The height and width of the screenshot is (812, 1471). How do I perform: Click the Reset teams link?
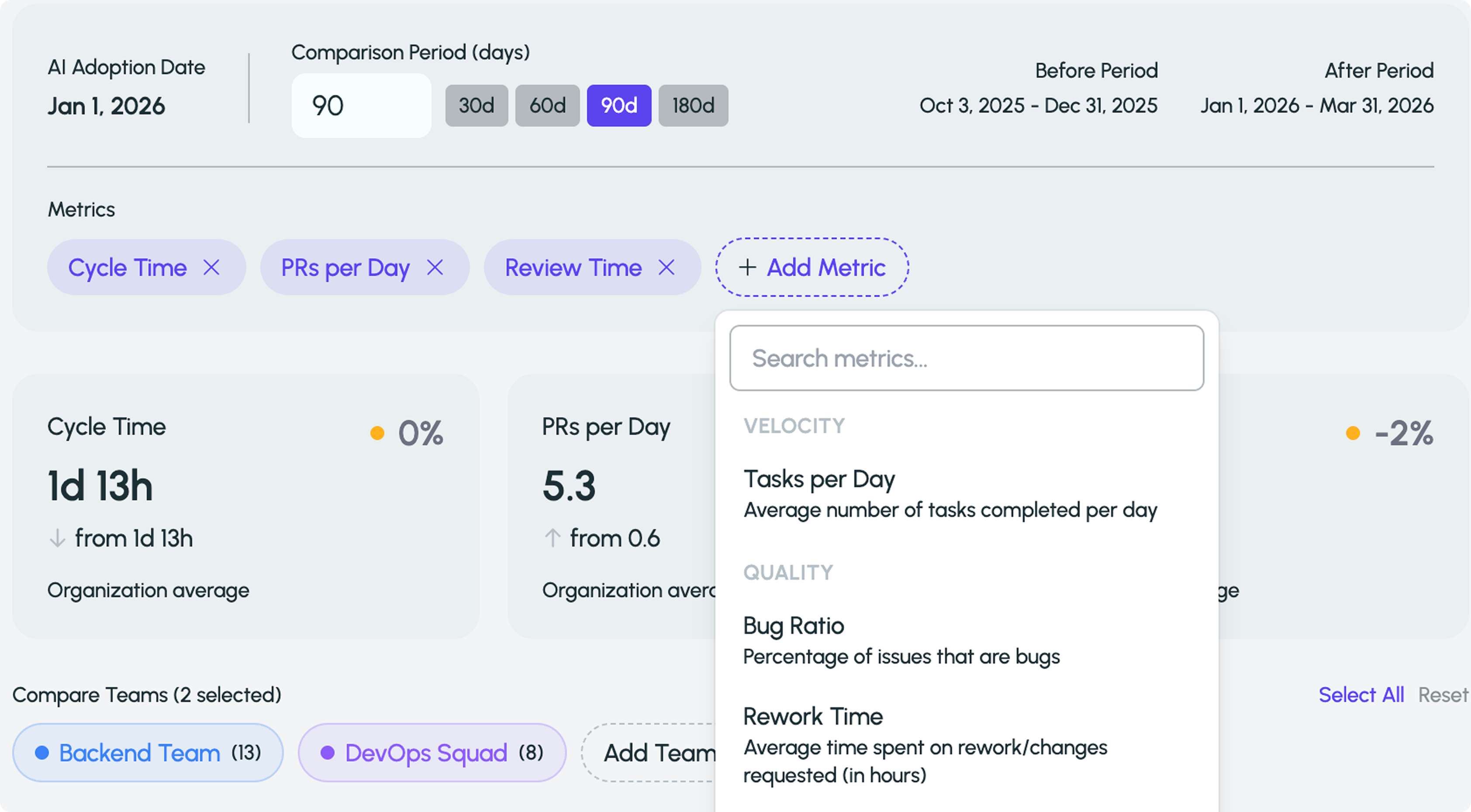click(1443, 695)
